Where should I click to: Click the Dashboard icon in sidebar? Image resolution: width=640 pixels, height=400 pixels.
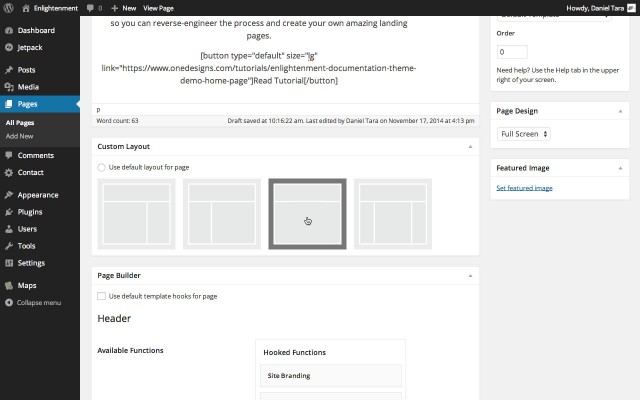pos(9,30)
